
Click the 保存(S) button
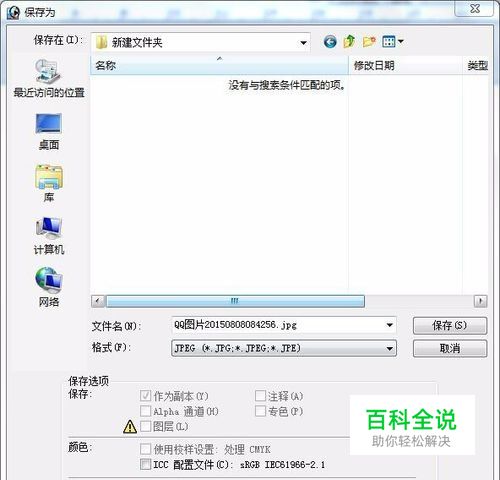click(x=450, y=325)
